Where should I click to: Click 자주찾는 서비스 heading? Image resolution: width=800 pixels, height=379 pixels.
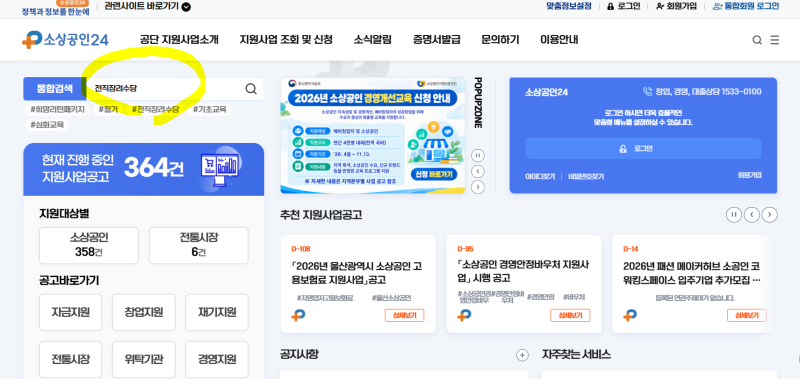point(576,354)
